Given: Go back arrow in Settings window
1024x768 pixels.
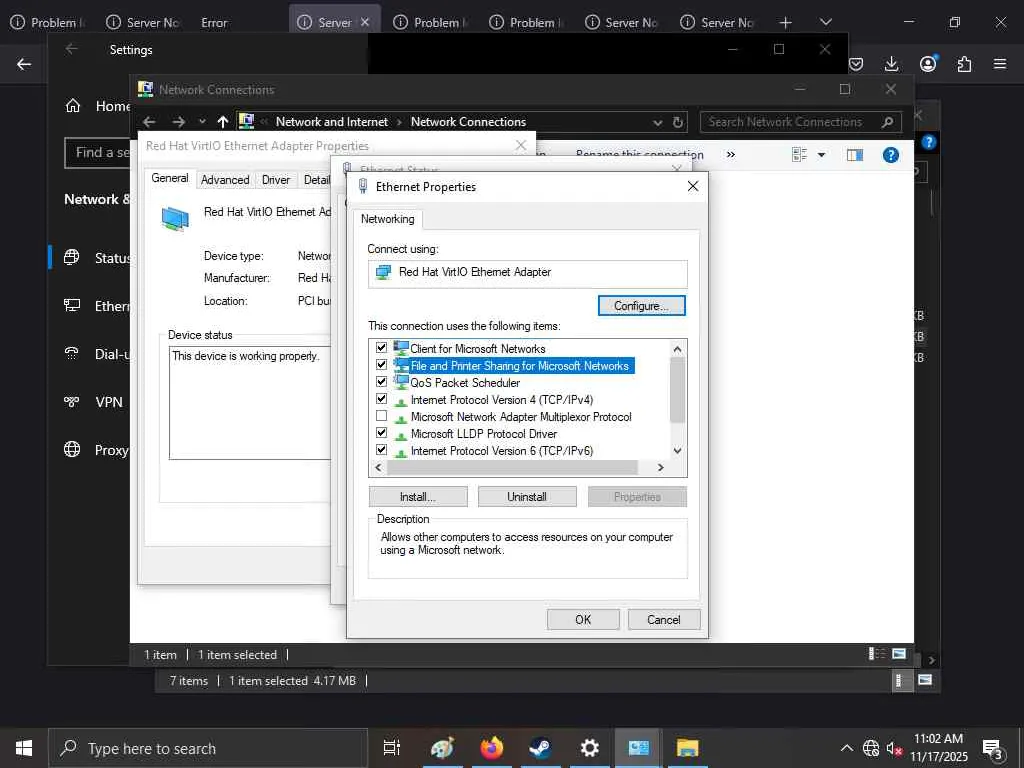Looking at the screenshot, I should click(72, 49).
